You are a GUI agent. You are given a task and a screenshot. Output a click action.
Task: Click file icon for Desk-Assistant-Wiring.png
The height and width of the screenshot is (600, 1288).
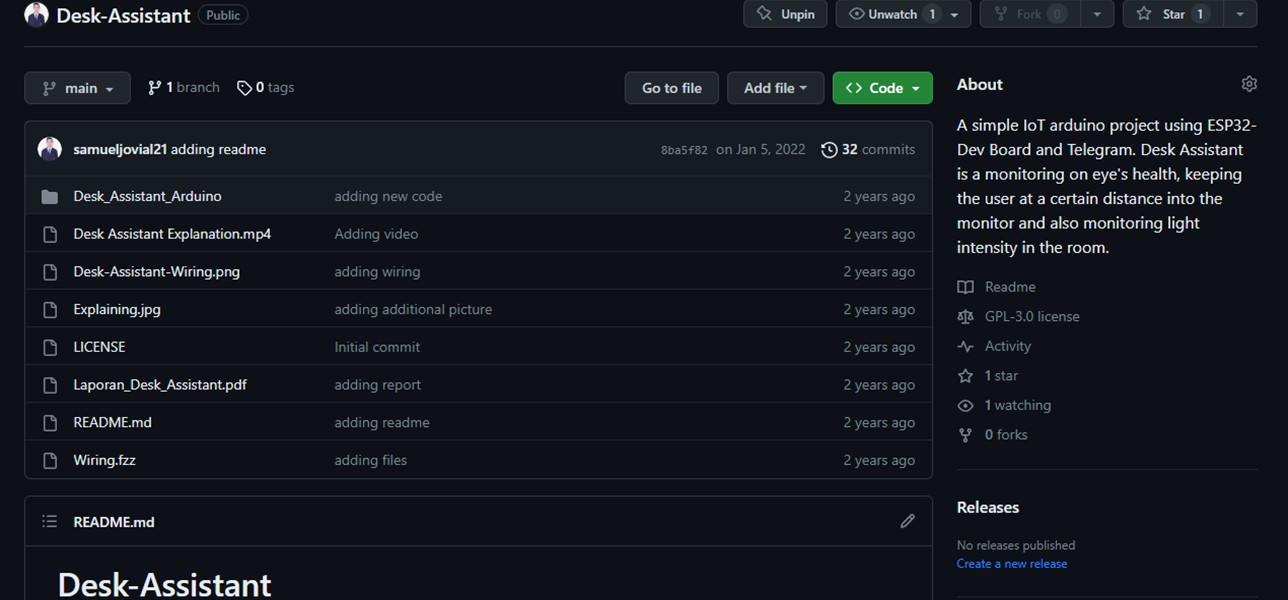(x=50, y=272)
